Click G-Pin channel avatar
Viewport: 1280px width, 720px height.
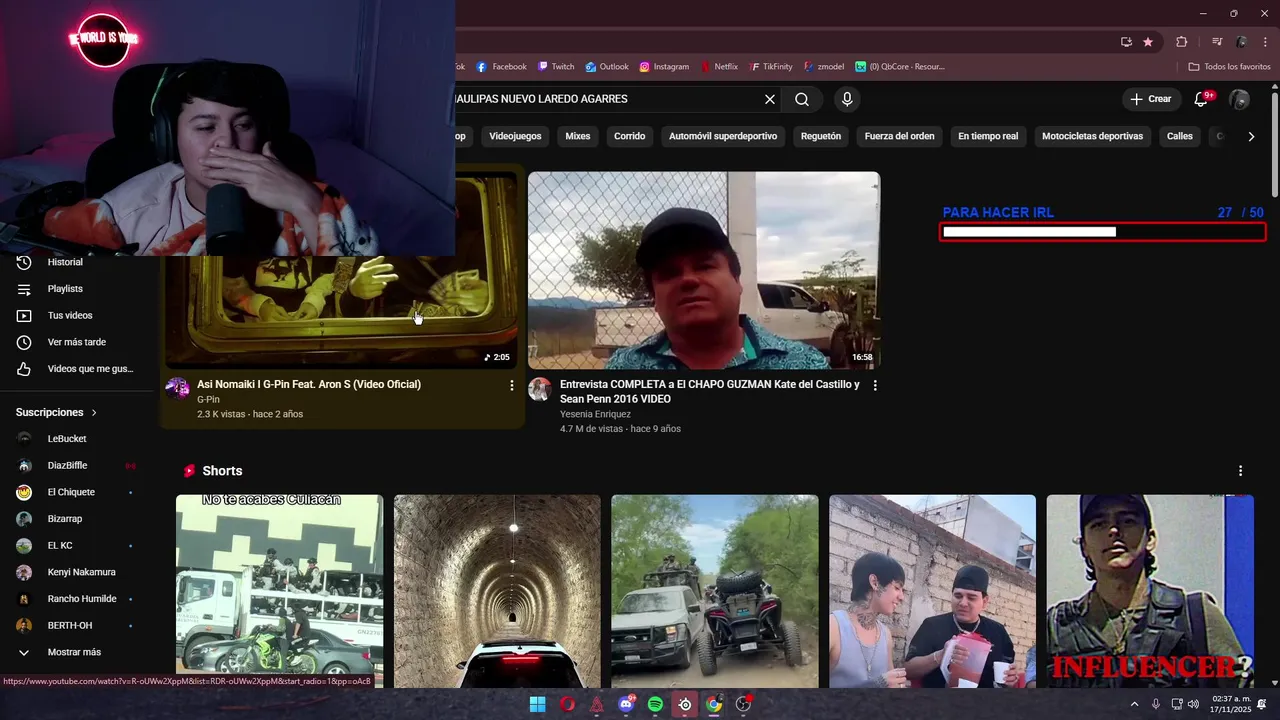[177, 389]
